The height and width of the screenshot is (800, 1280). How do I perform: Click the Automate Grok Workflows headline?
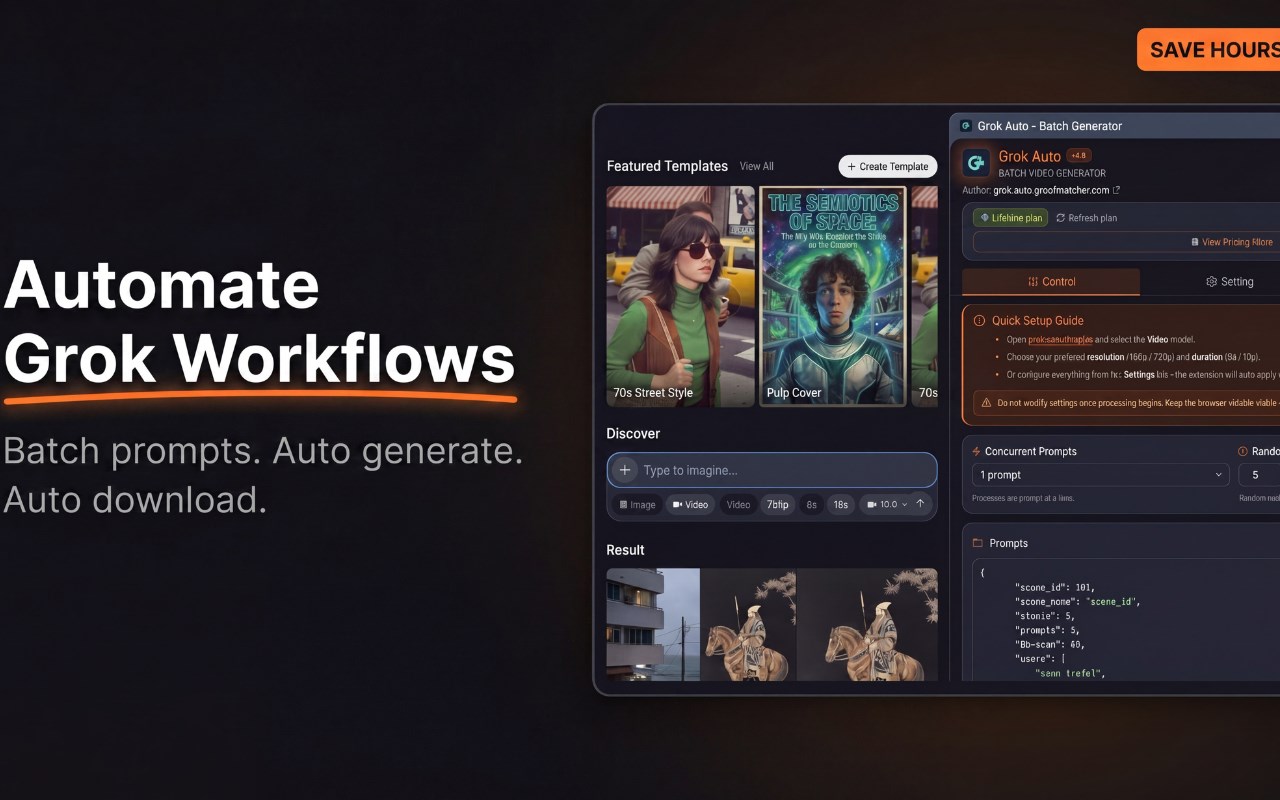coord(260,320)
